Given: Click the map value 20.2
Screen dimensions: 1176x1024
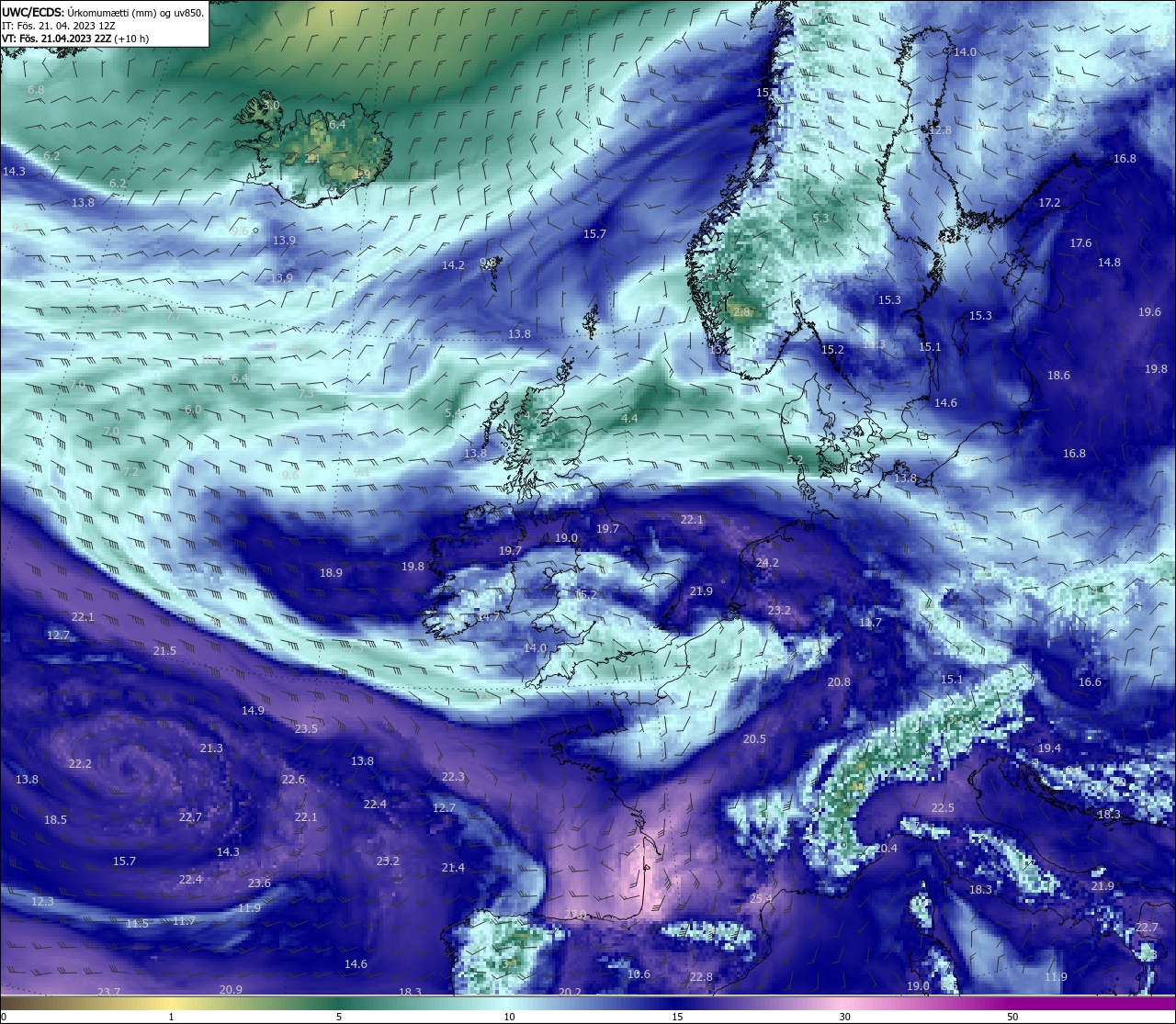Looking at the screenshot, I should pos(570,993).
